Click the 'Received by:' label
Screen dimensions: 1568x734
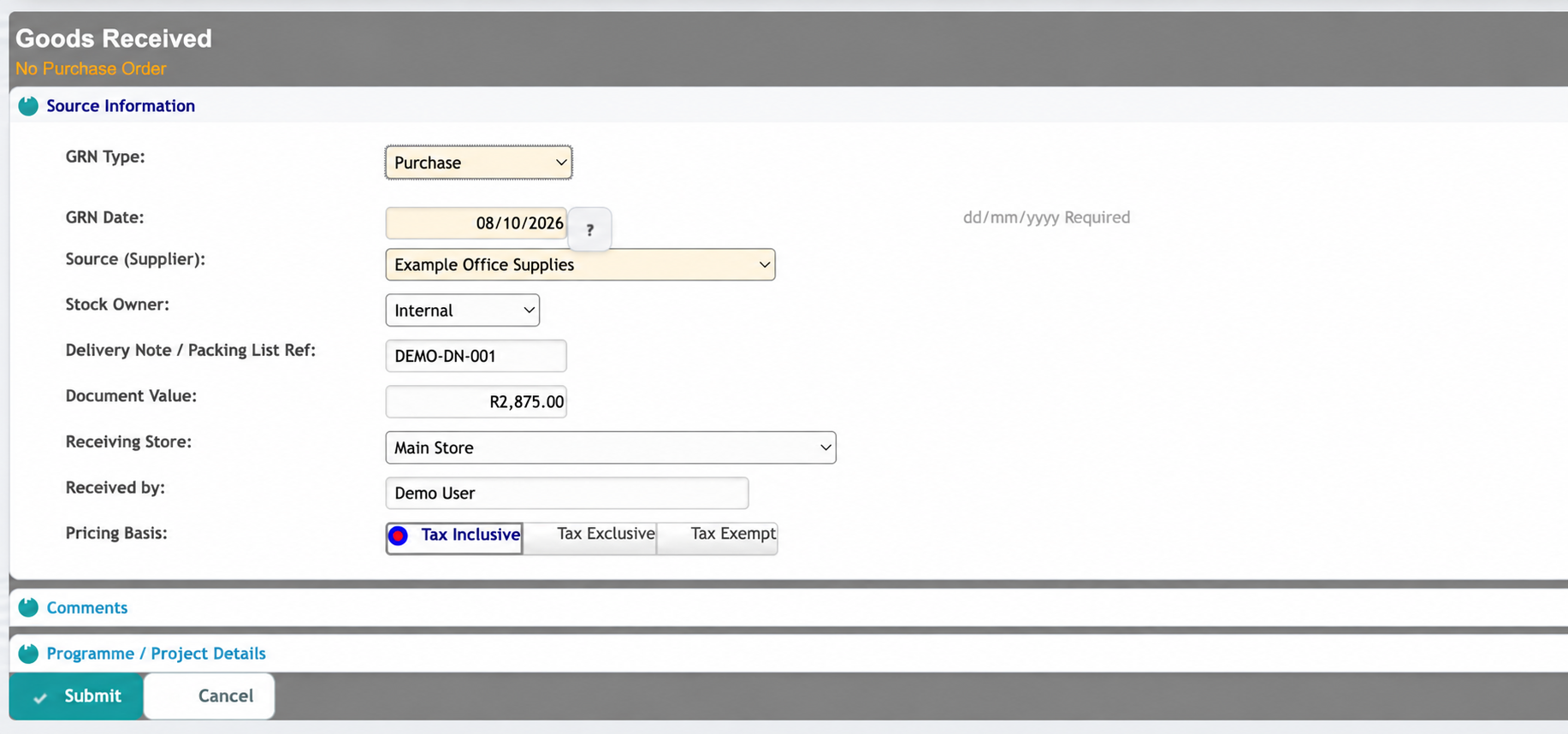115,488
